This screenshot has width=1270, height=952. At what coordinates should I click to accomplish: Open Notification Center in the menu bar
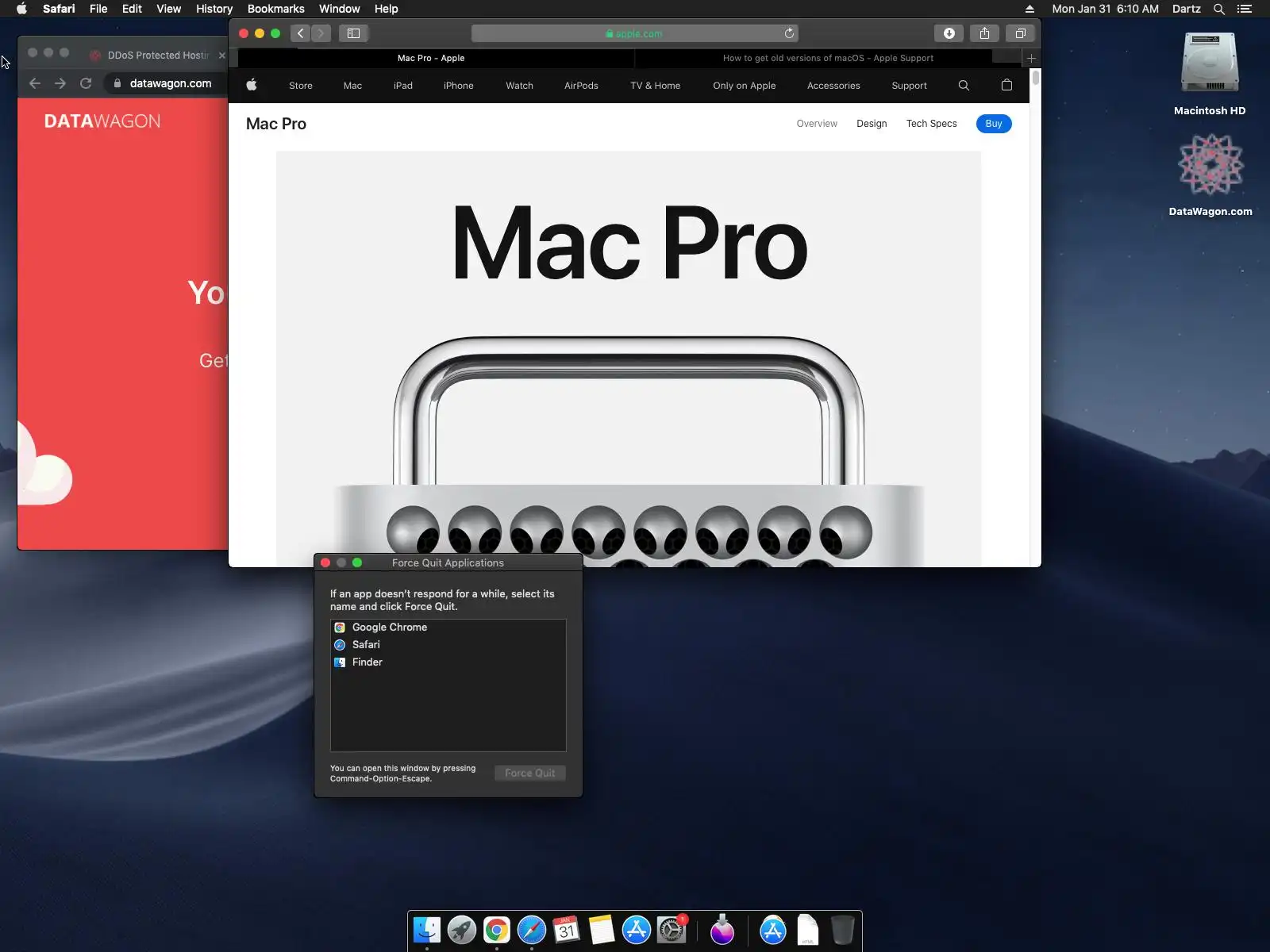[1245, 9]
